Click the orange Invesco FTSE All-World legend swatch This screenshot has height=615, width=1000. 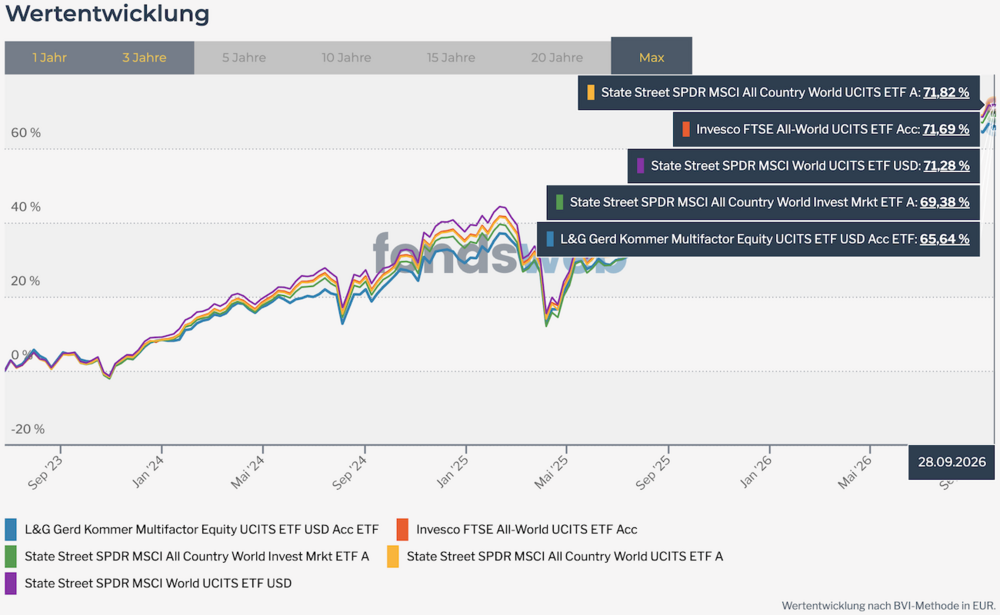click(402, 530)
